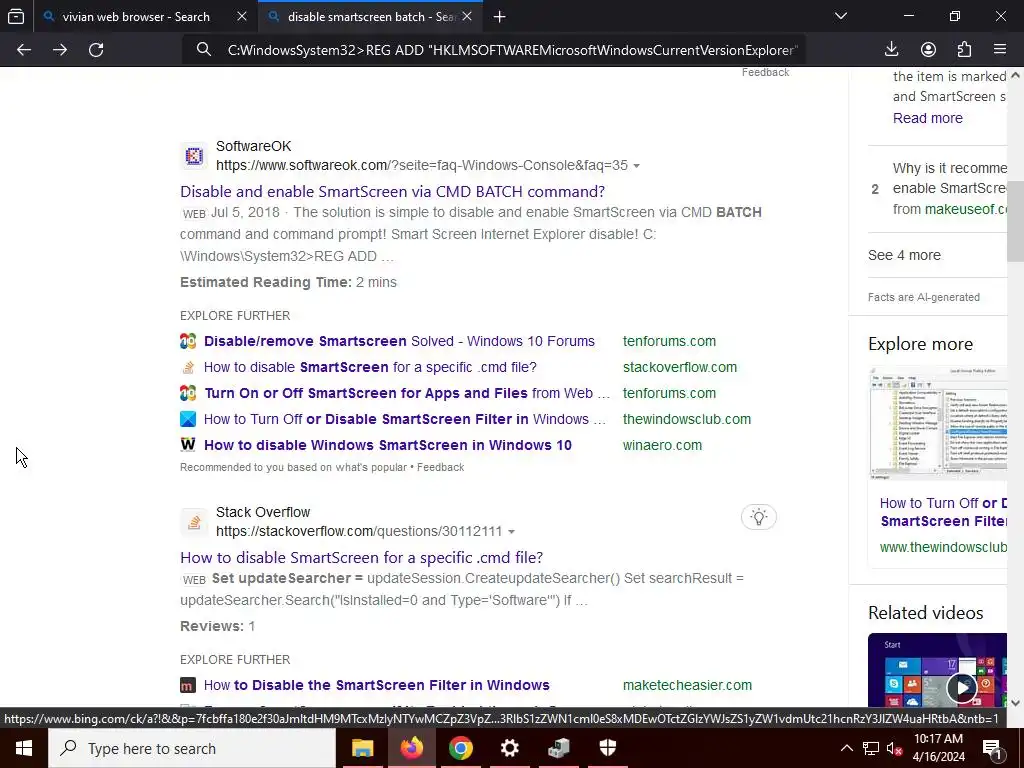This screenshot has width=1024, height=768.
Task: Click the maketecheasier.com domain text
Action: (687, 685)
